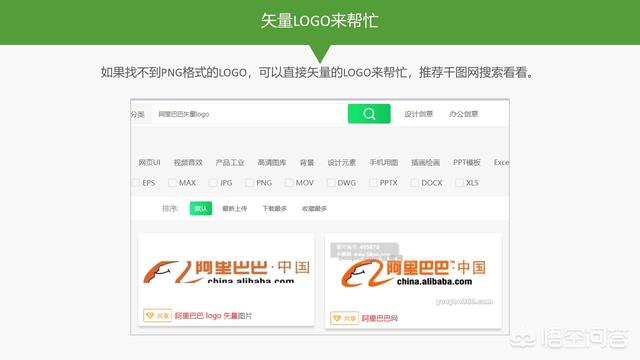Tick the MOV format checkbox

tap(289, 182)
